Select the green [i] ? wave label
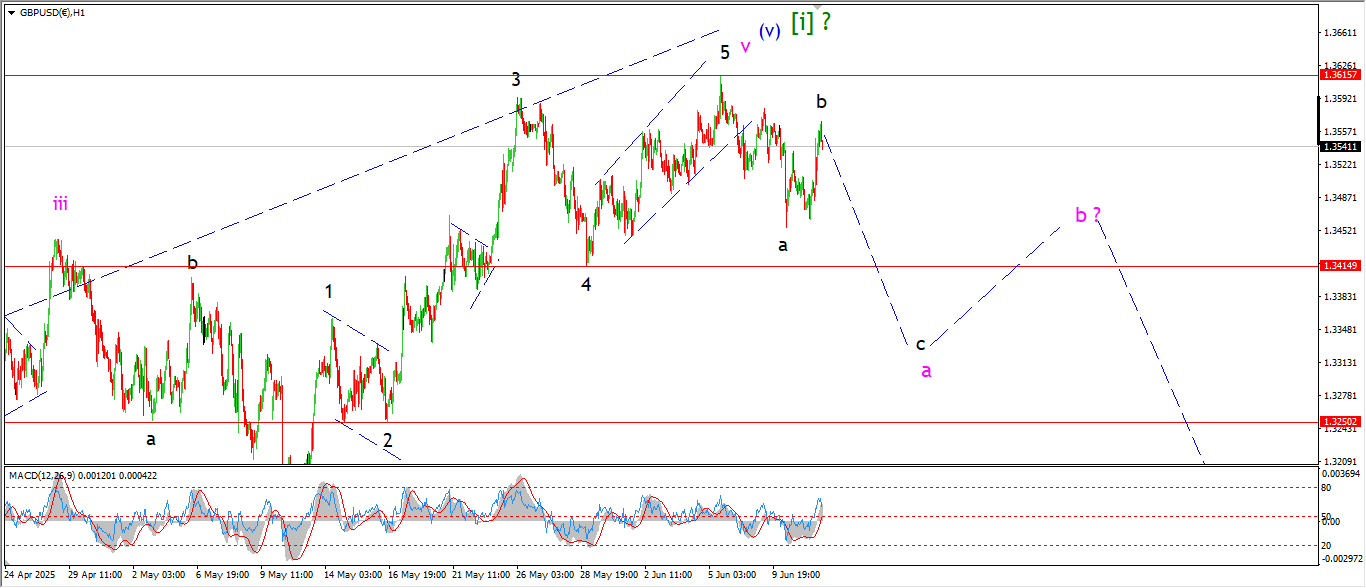Screen dimensions: 1366x588 (811, 23)
